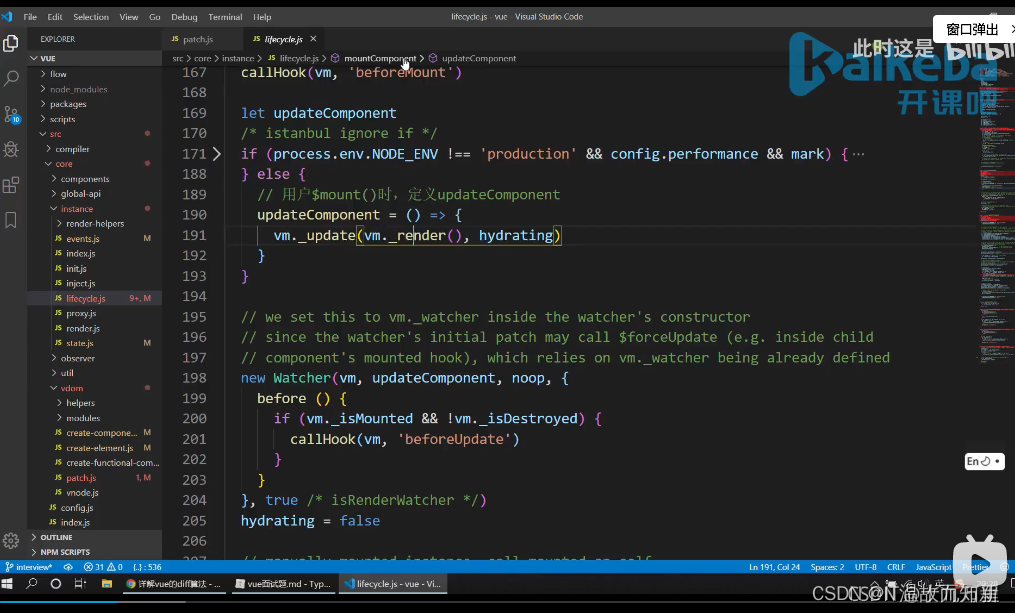Screen dimensions: 1015x613
Task: Switch to the Chrome taskbar window
Action: coord(173,583)
